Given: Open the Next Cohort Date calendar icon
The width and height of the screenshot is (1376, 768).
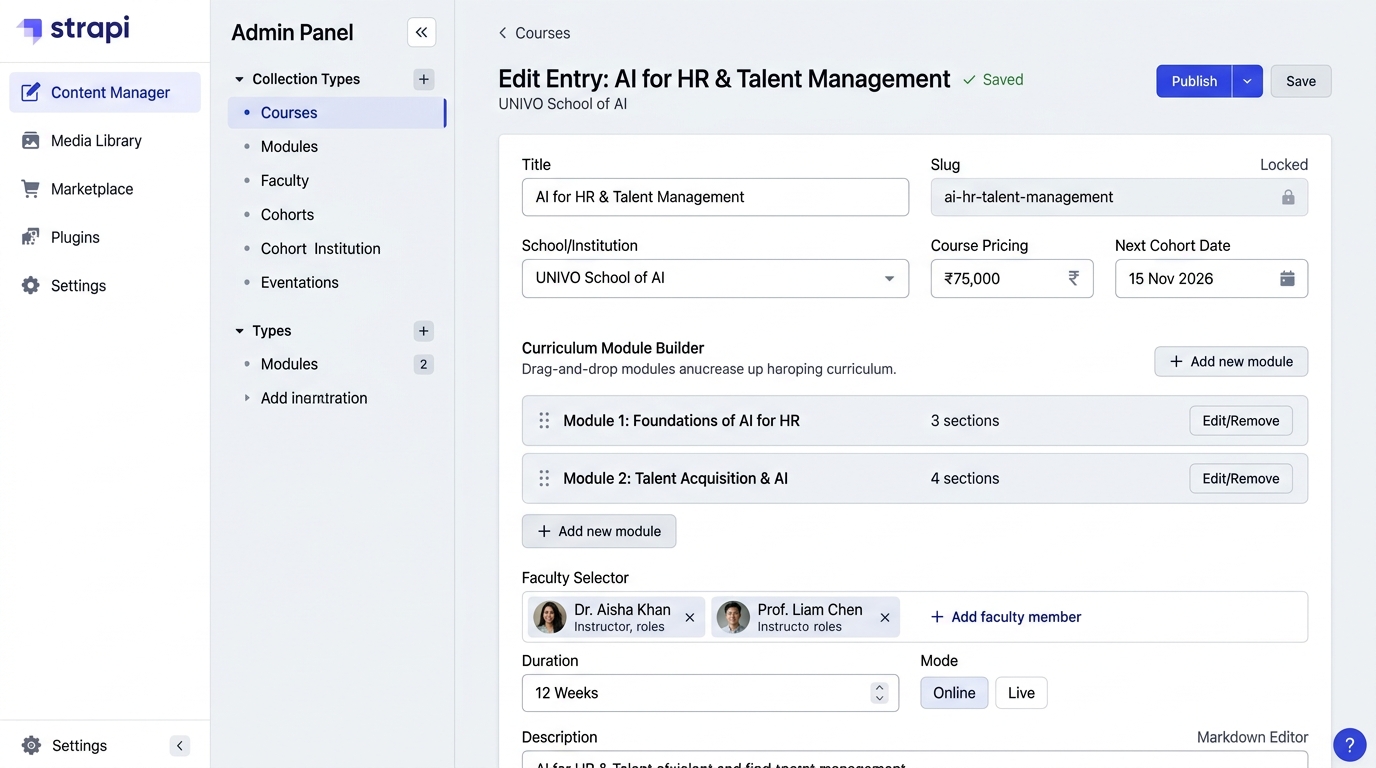Looking at the screenshot, I should pos(1287,279).
